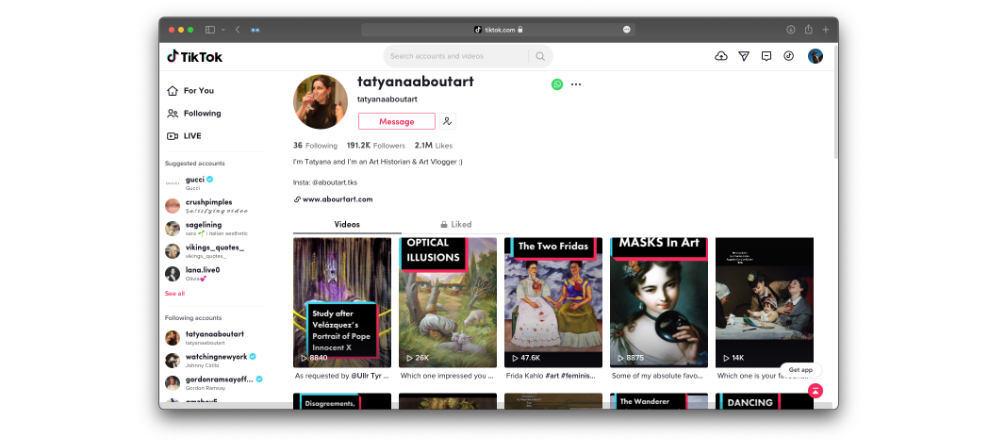
Task: Toggle the Safari sidebar button
Action: coord(210,30)
